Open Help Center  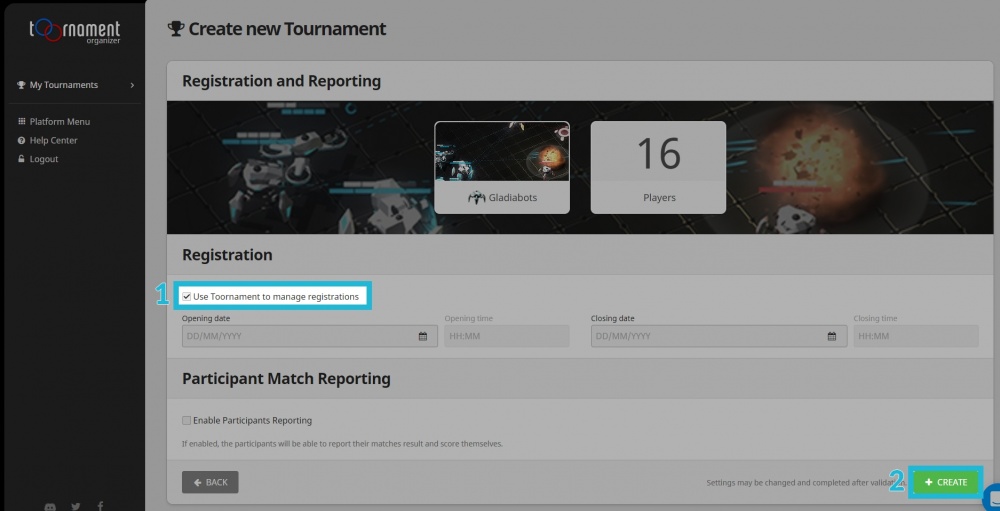tap(54, 140)
